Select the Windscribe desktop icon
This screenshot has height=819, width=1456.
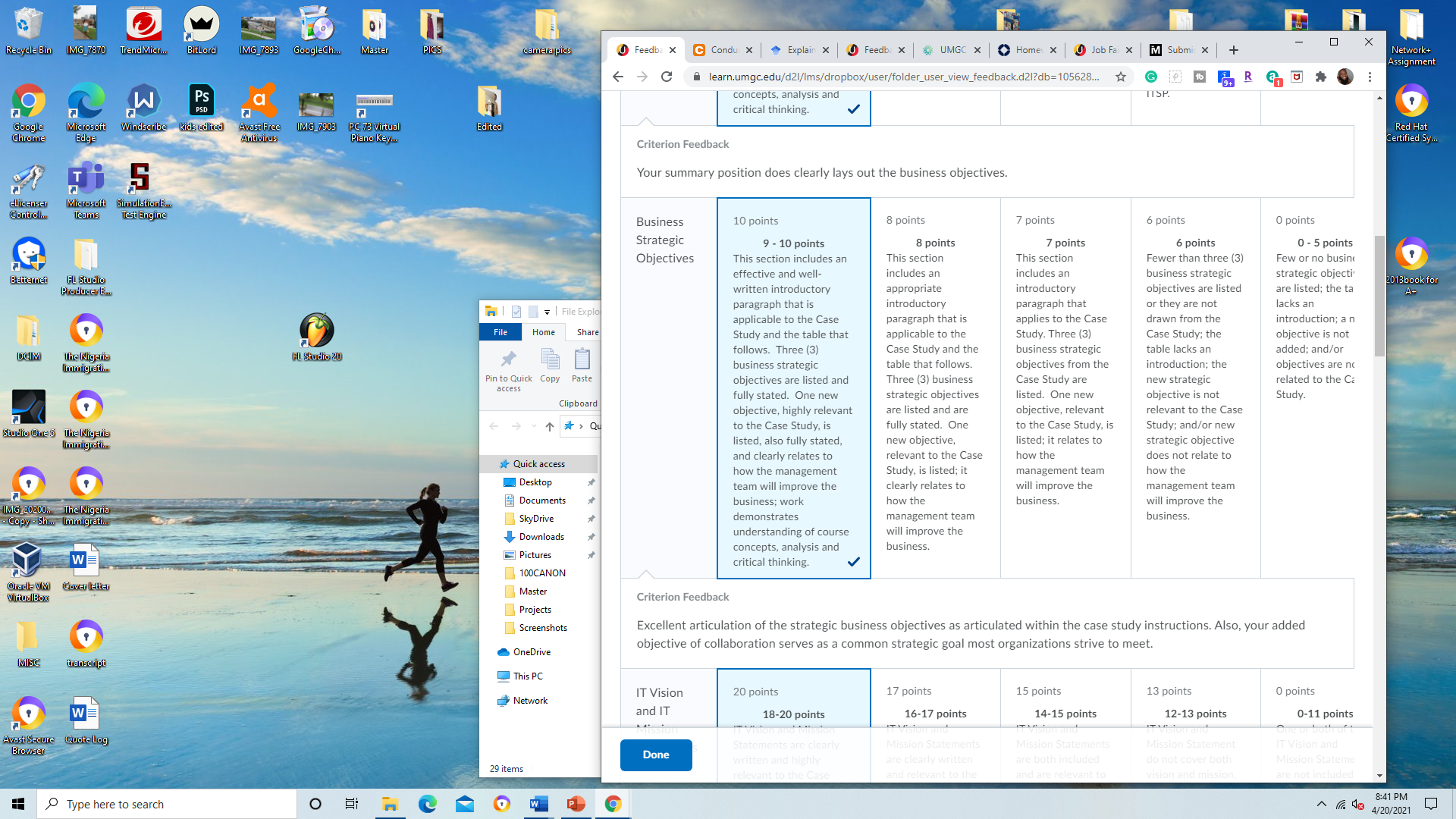144,107
